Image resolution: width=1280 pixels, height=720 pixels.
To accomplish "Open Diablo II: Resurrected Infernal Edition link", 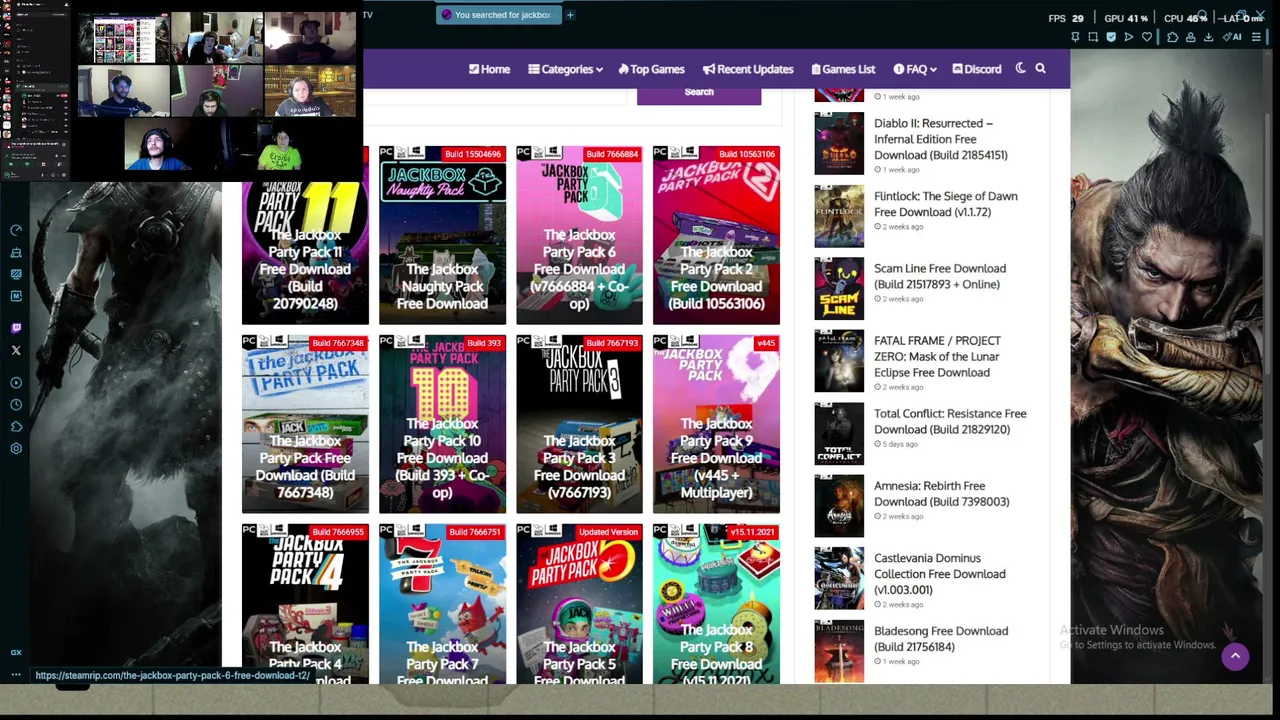I will point(940,139).
